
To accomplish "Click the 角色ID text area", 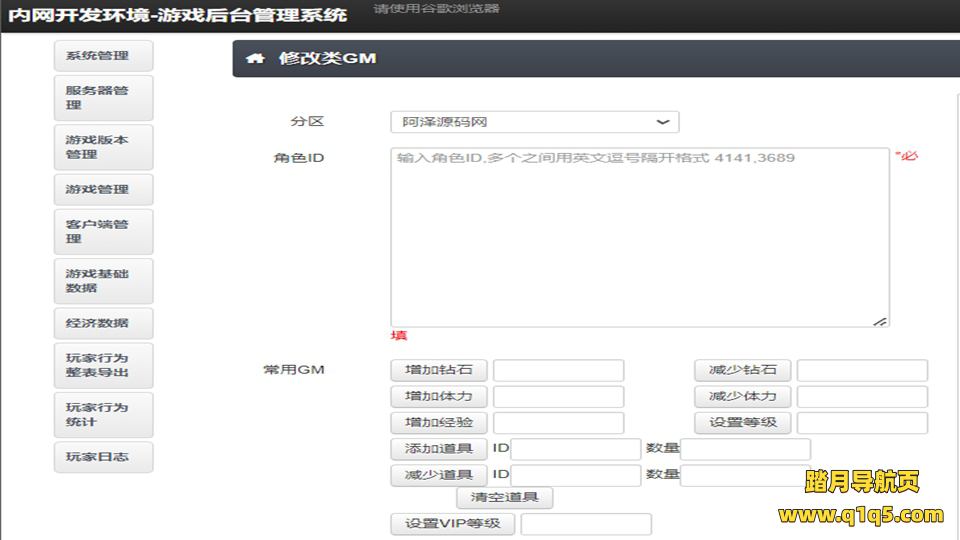I will click(x=639, y=237).
